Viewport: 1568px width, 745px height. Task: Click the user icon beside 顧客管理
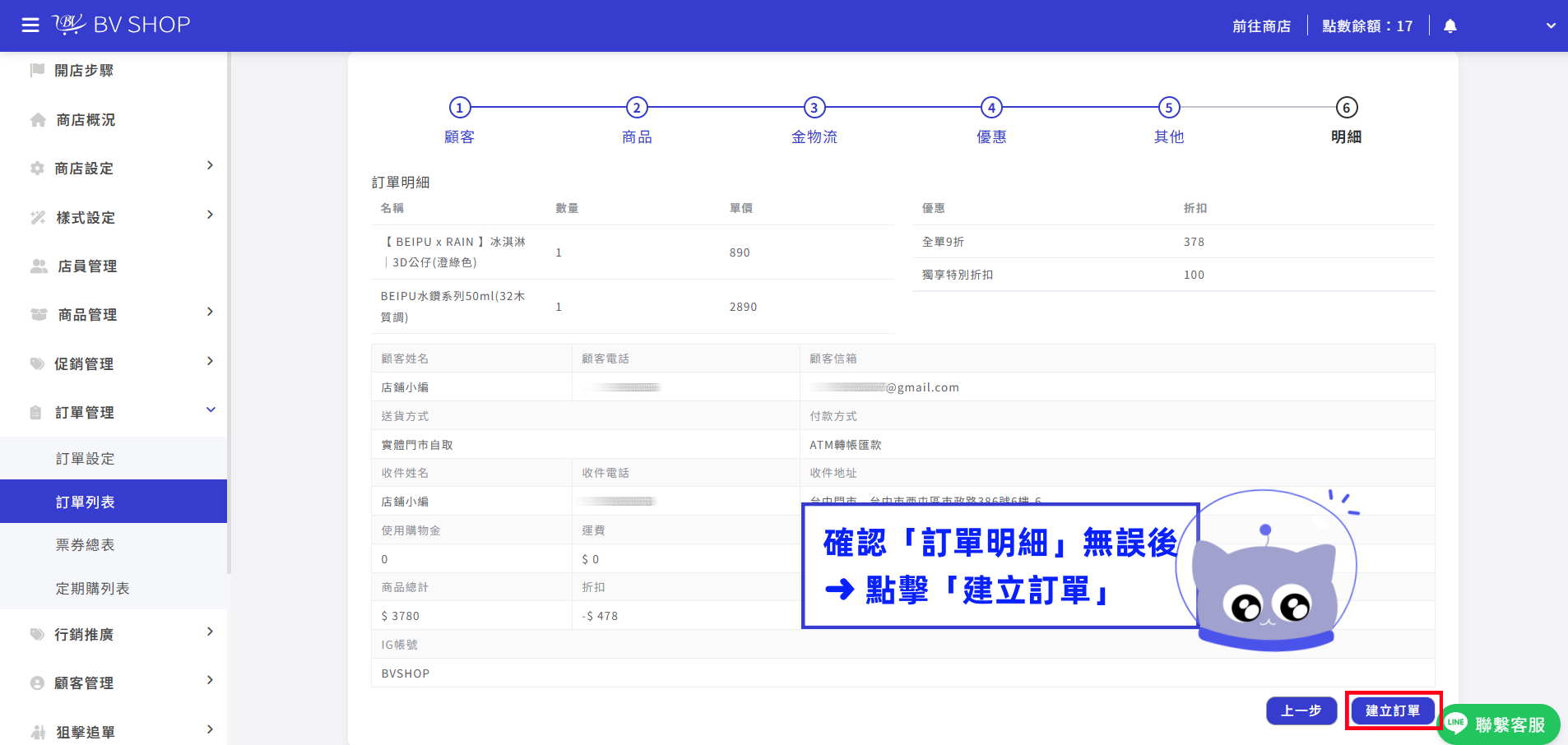click(x=37, y=683)
